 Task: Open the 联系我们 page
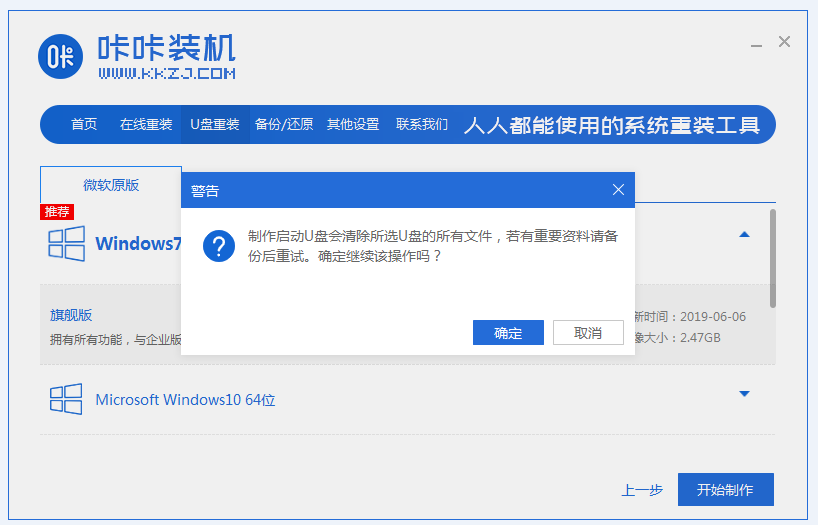pyautogui.click(x=422, y=125)
